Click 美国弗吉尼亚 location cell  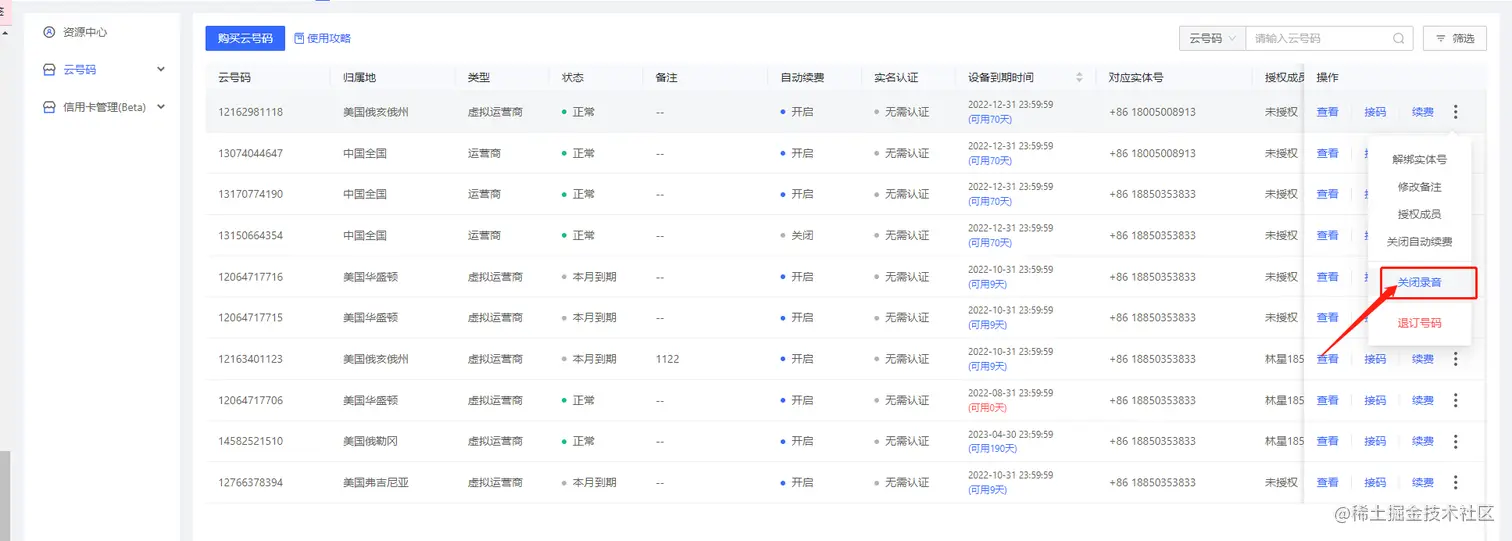click(376, 482)
